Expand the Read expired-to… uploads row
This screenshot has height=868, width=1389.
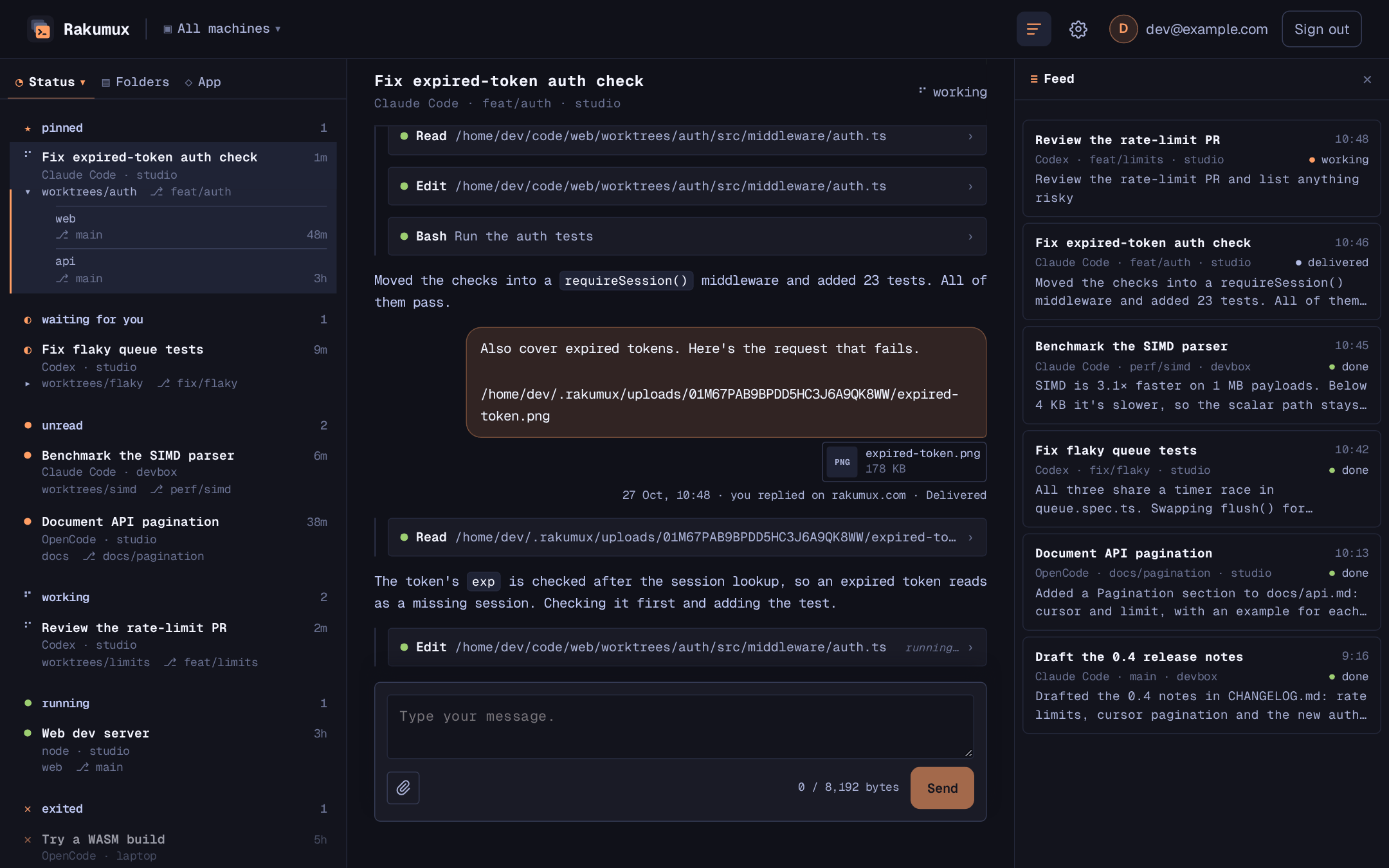[687, 538]
